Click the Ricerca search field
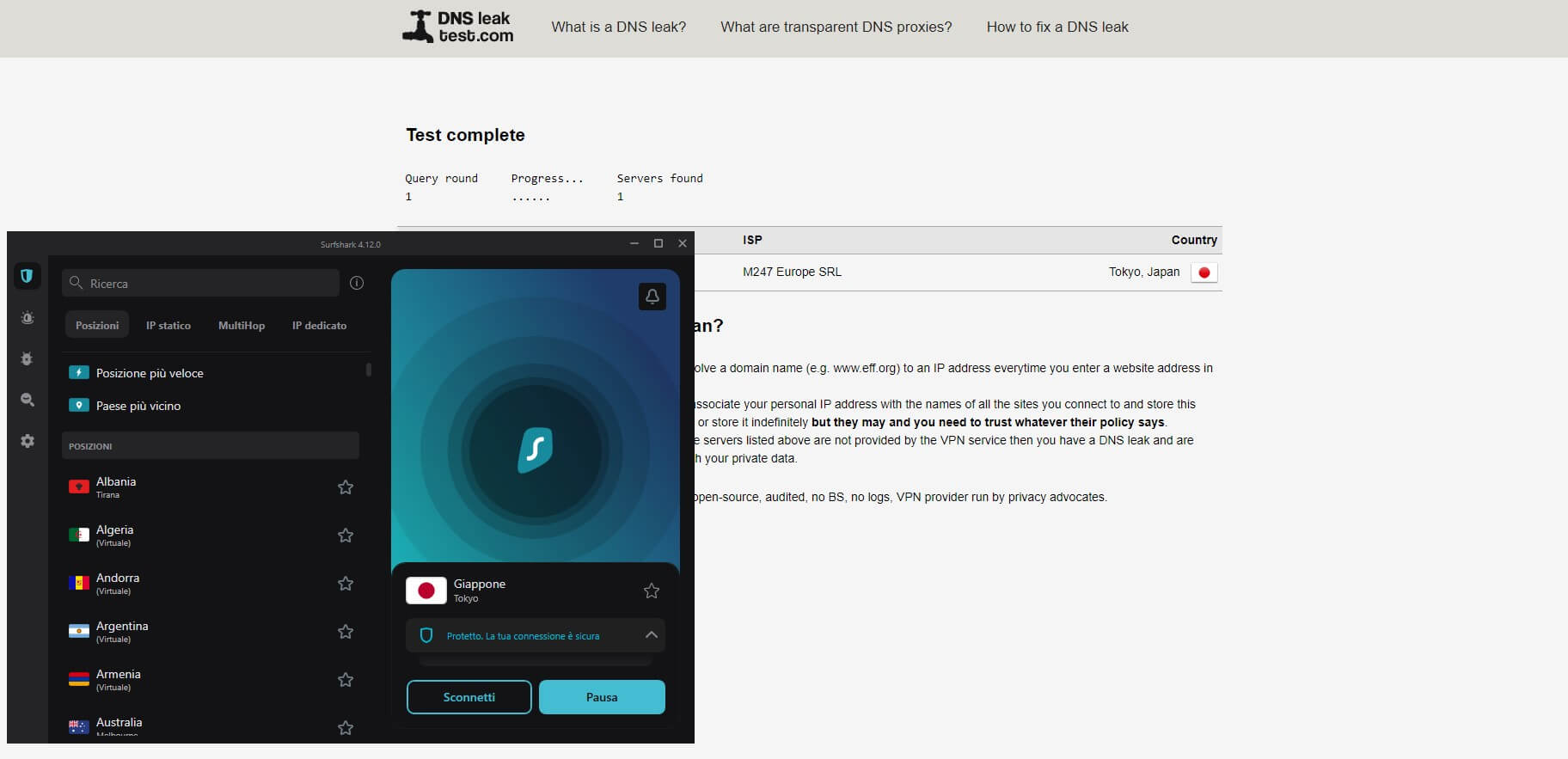 pos(200,283)
